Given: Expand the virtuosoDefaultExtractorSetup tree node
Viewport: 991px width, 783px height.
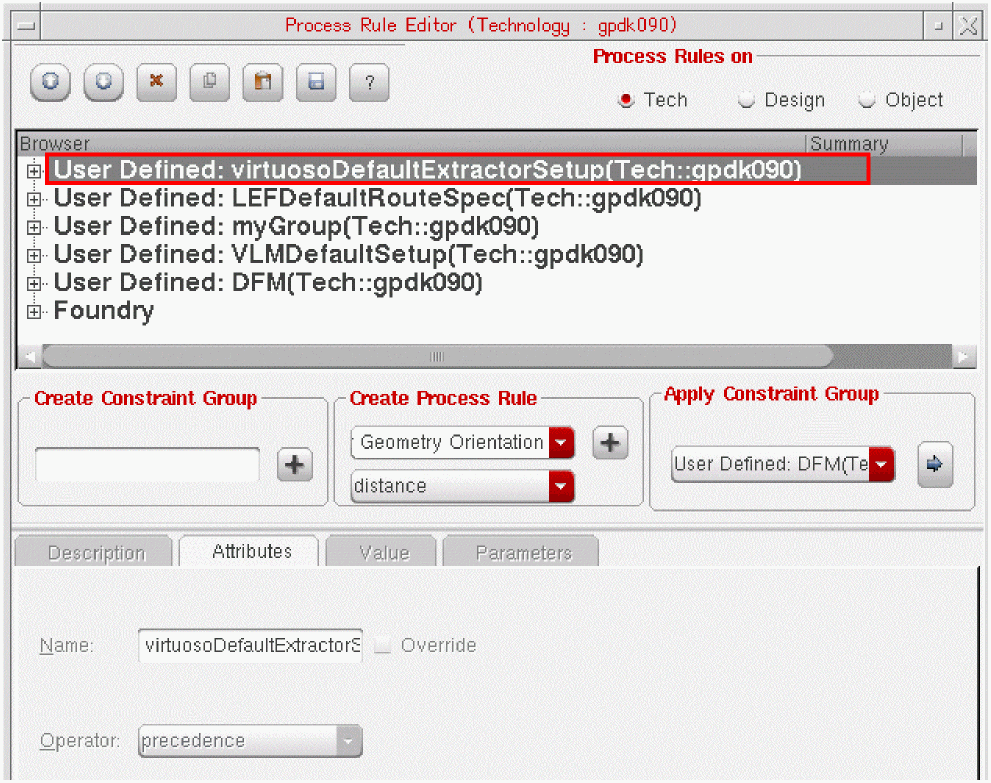Looking at the screenshot, I should click(34, 171).
